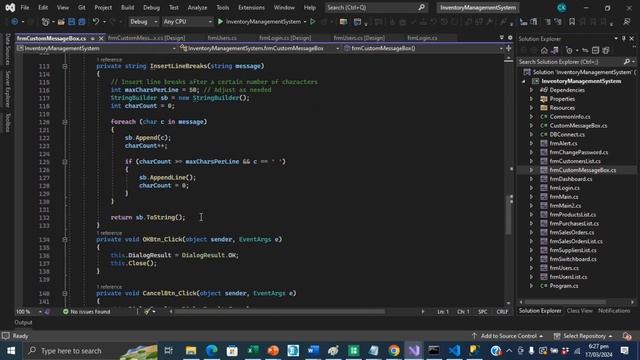Close the frmCustomMessageBox.cs tab
This screenshot has height=360, width=640.
(101, 38)
